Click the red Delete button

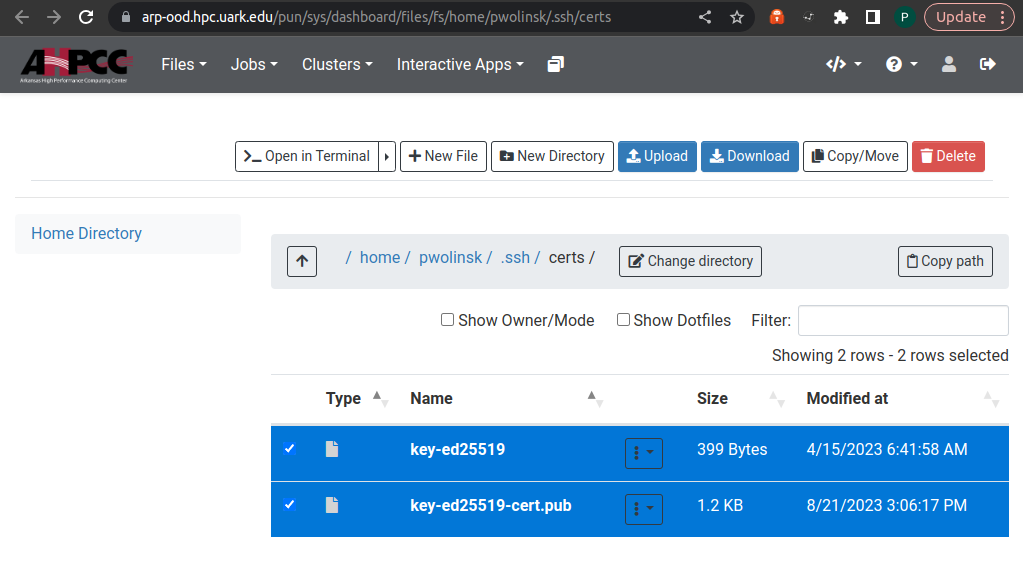point(947,157)
